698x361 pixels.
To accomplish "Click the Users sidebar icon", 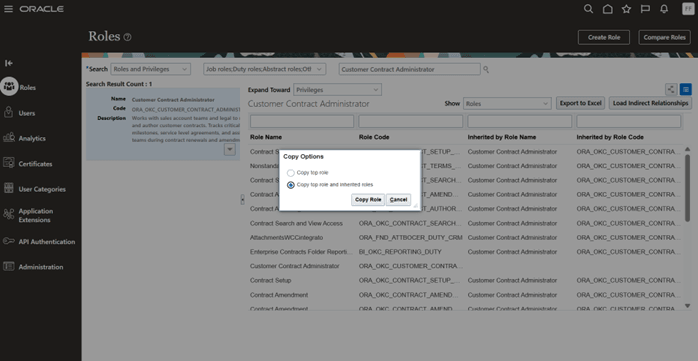I will point(8,113).
